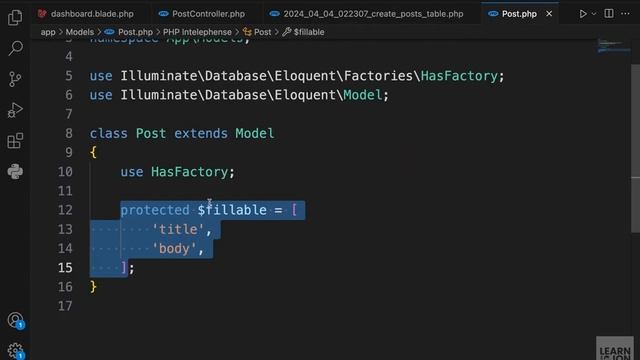Click the Models breadcrumb segment
The image size is (640, 360).
pos(80,32)
